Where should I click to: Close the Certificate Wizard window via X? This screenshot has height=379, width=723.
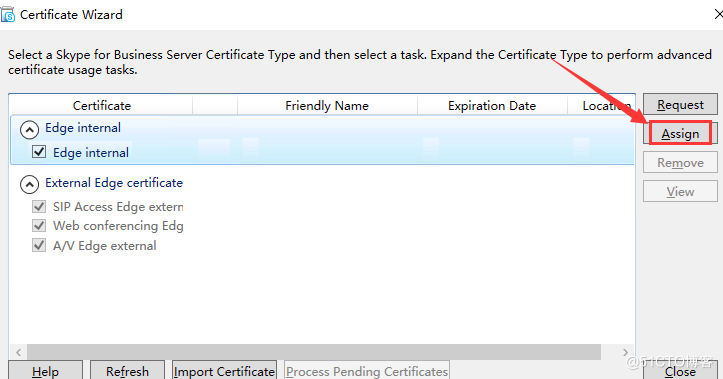(718, 14)
